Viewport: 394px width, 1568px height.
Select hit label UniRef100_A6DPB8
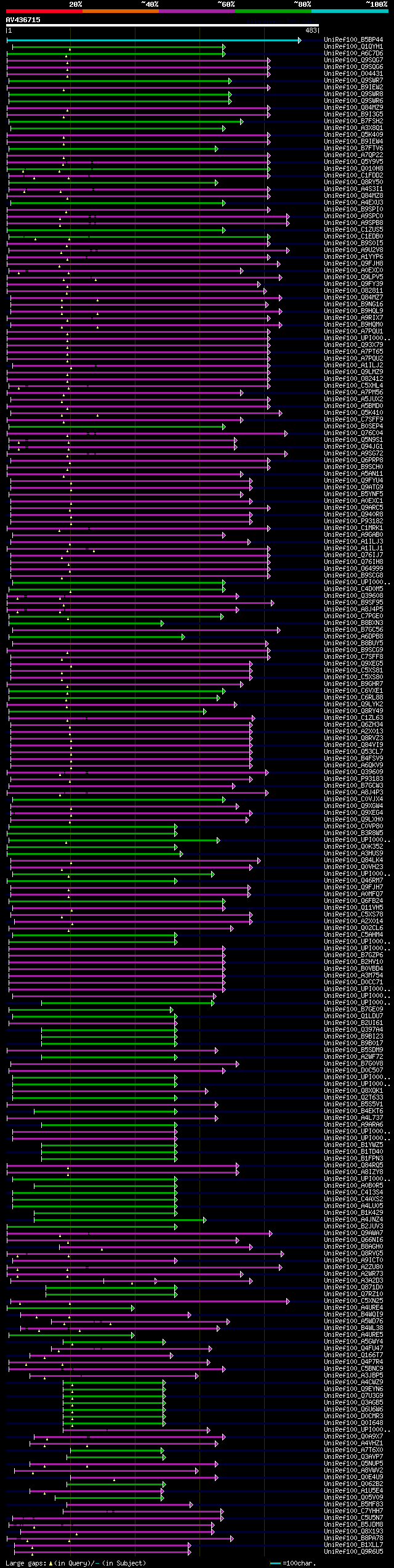[353, 637]
